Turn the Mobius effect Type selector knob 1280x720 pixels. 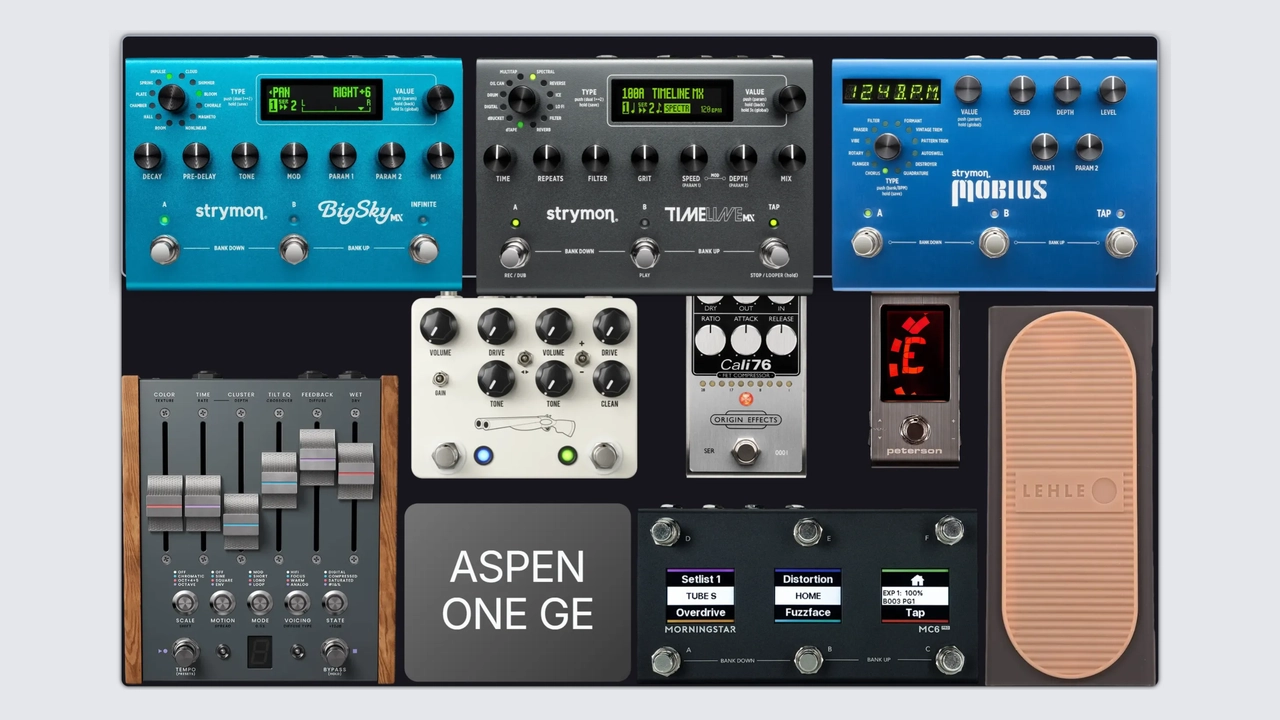point(887,146)
